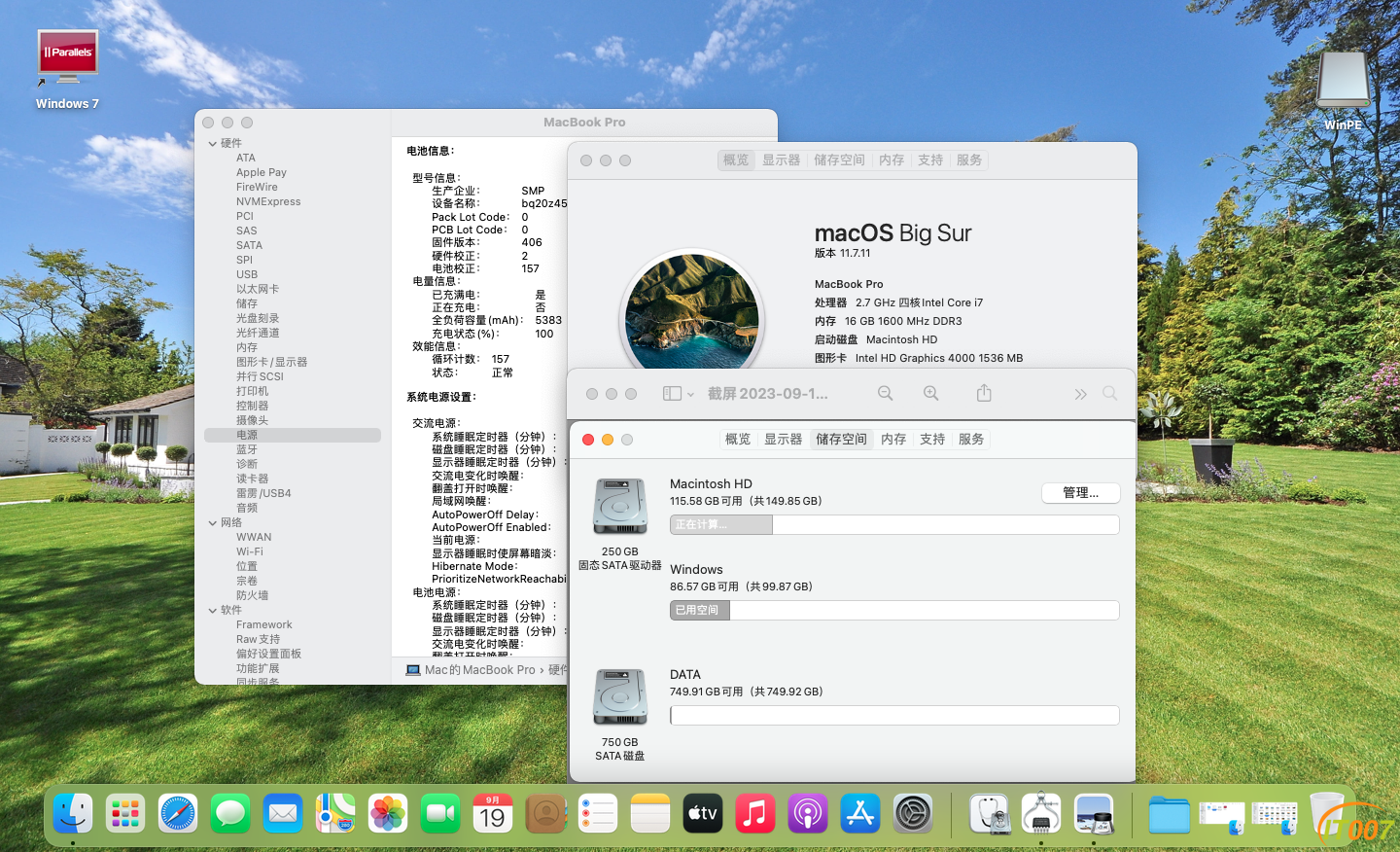
Task: Switch to 服务 tab in front storage window
Action: (x=971, y=440)
